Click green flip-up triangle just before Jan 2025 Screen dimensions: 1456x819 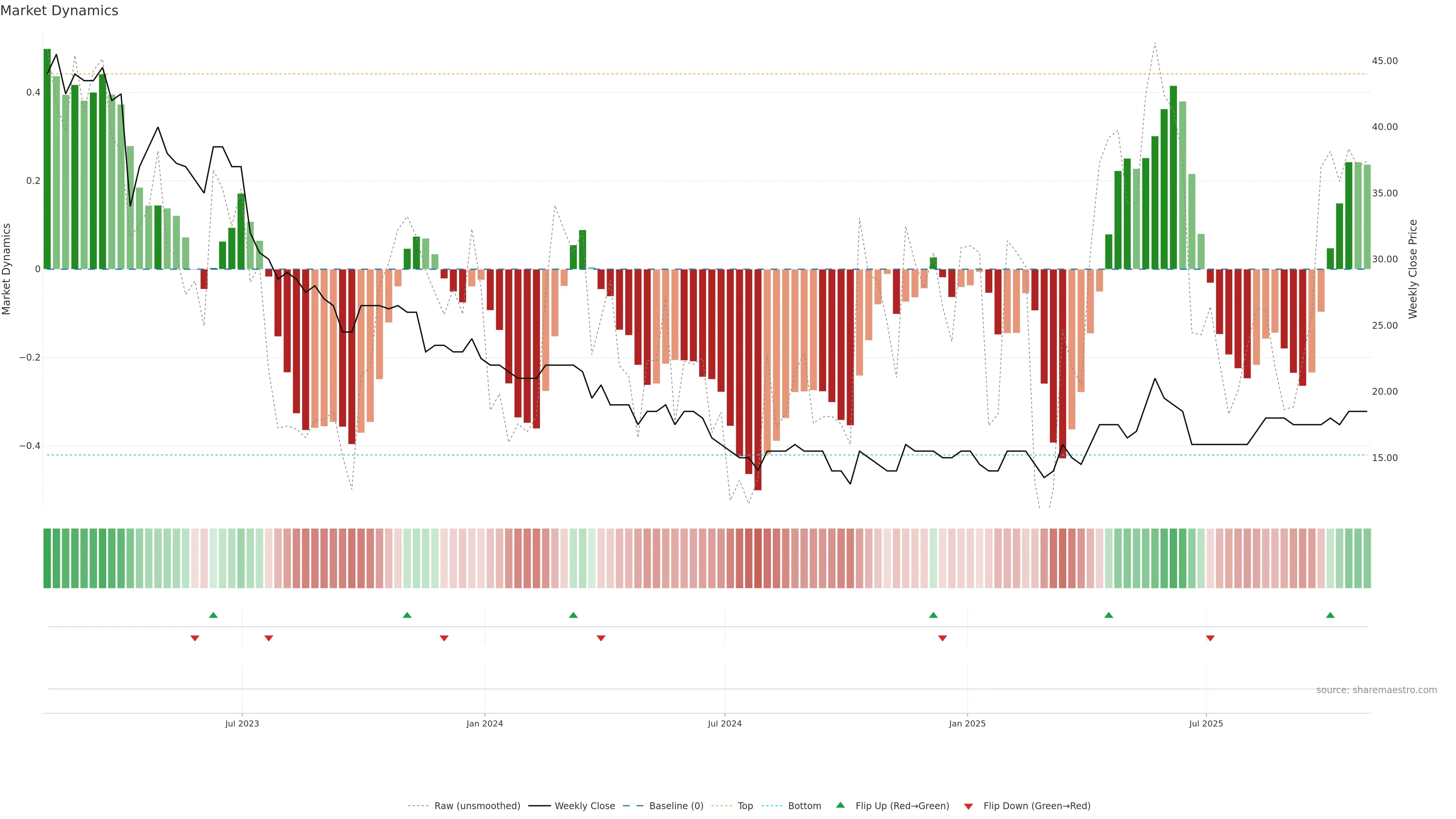933,615
